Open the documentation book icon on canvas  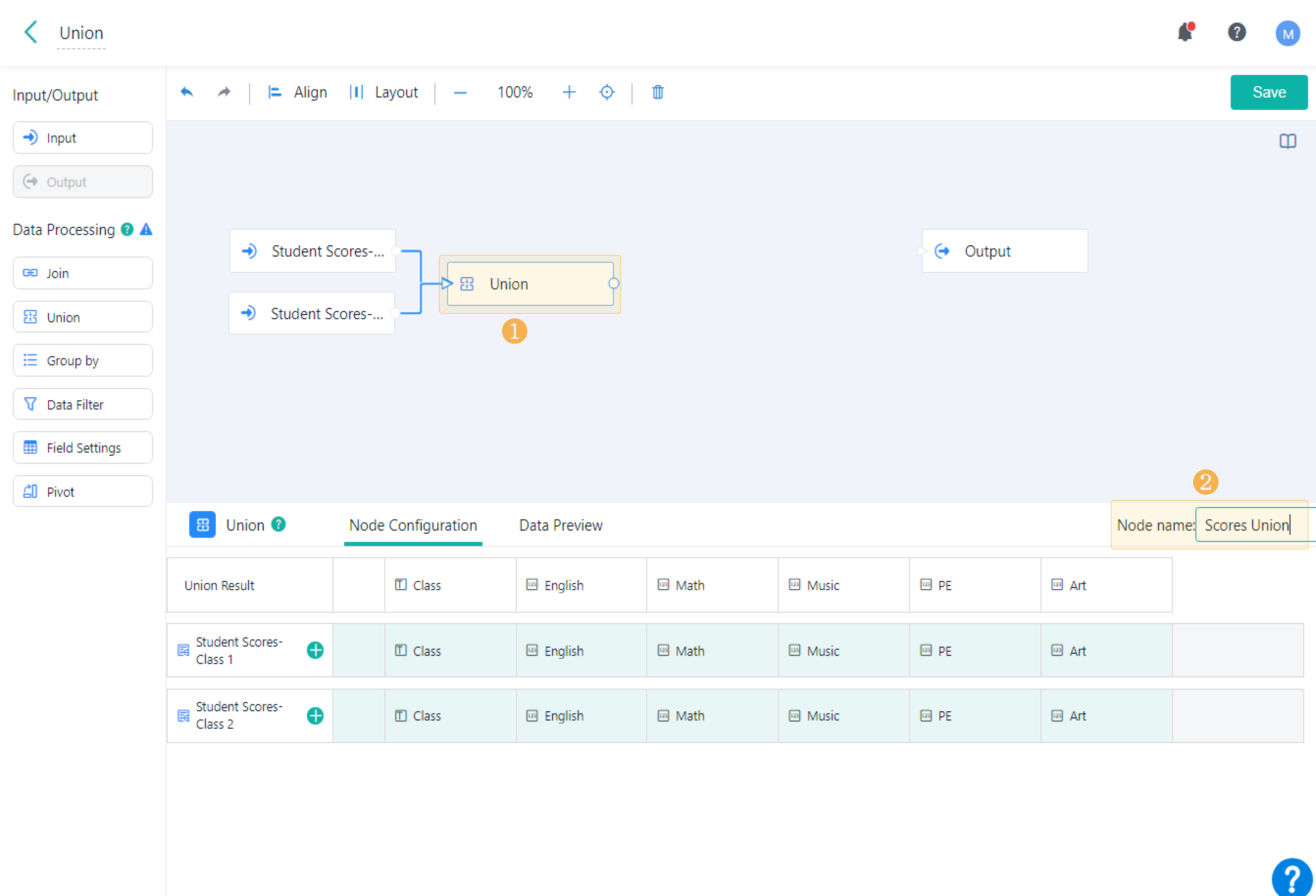[x=1288, y=141]
